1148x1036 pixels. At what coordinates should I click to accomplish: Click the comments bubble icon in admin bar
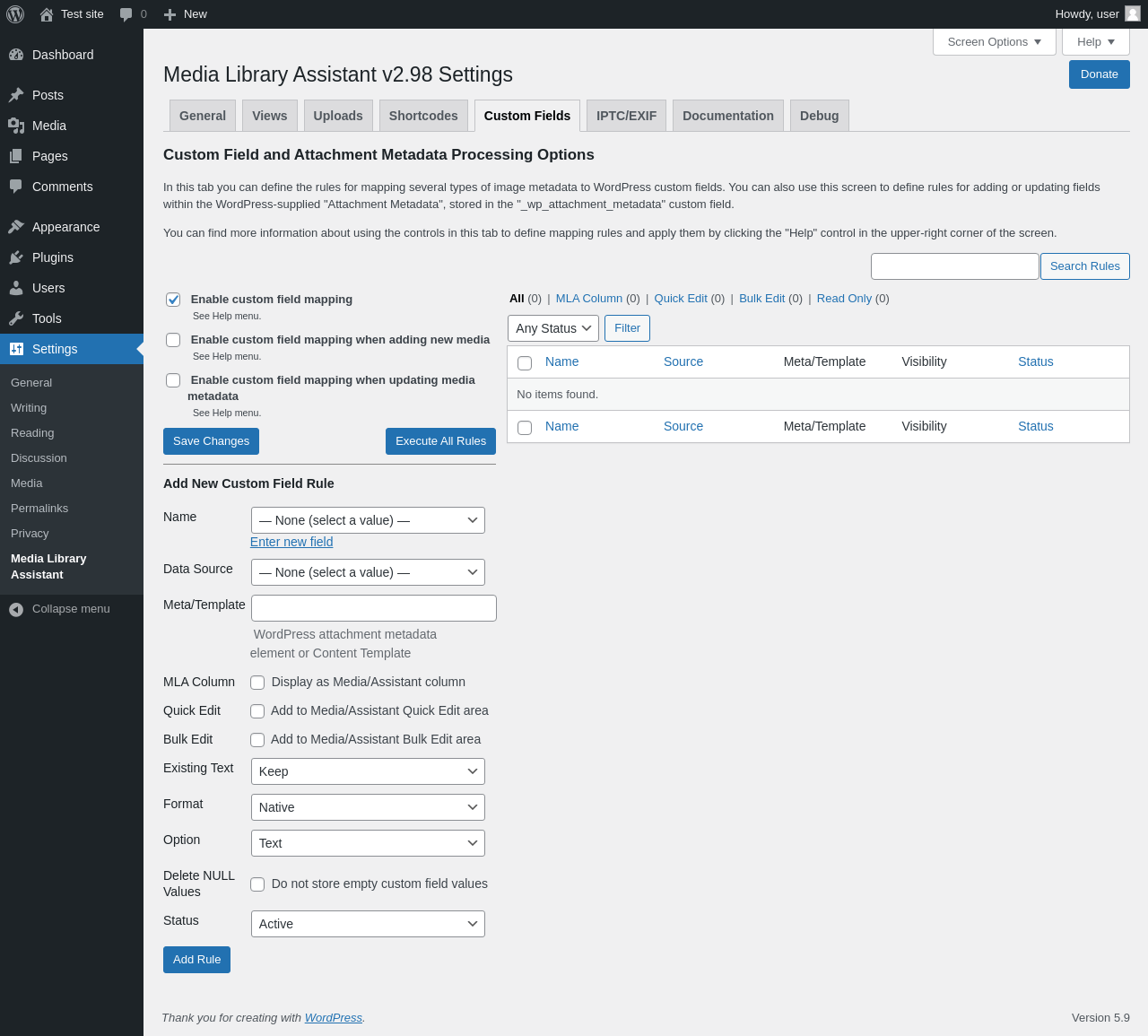[x=126, y=14]
